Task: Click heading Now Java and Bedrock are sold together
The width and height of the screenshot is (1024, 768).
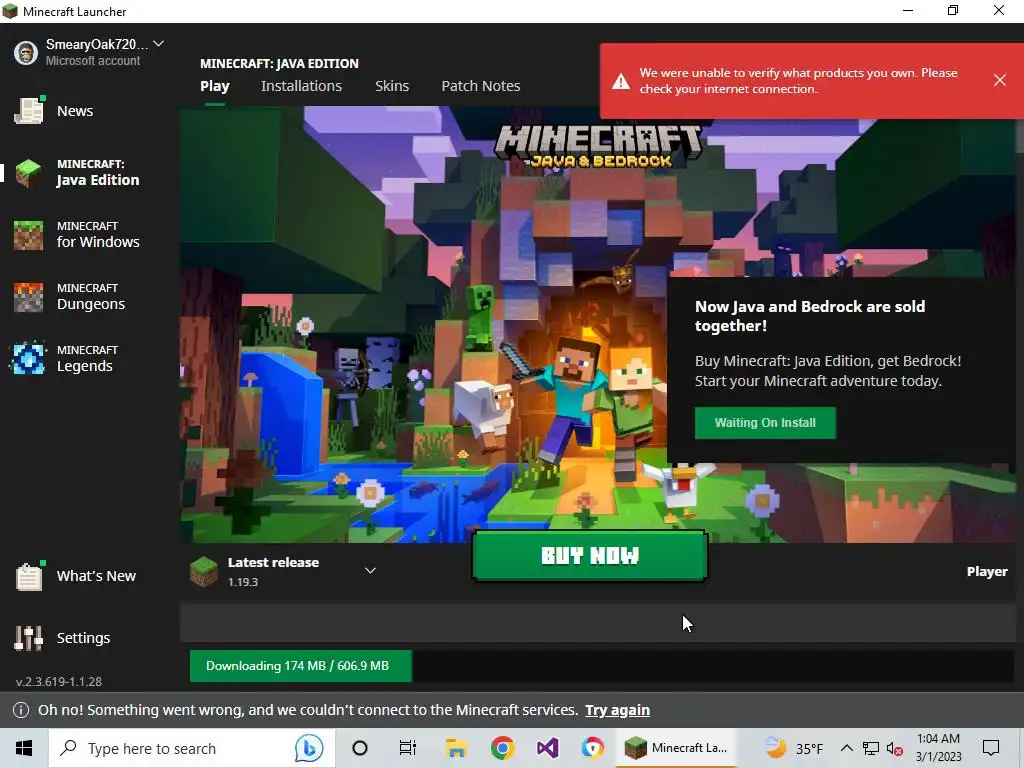Action: 810,316
